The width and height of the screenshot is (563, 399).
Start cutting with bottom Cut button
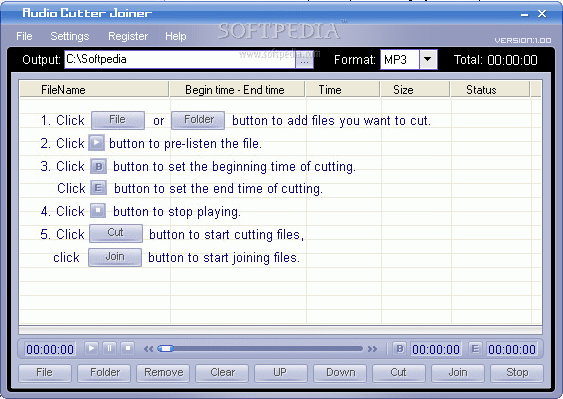point(399,373)
